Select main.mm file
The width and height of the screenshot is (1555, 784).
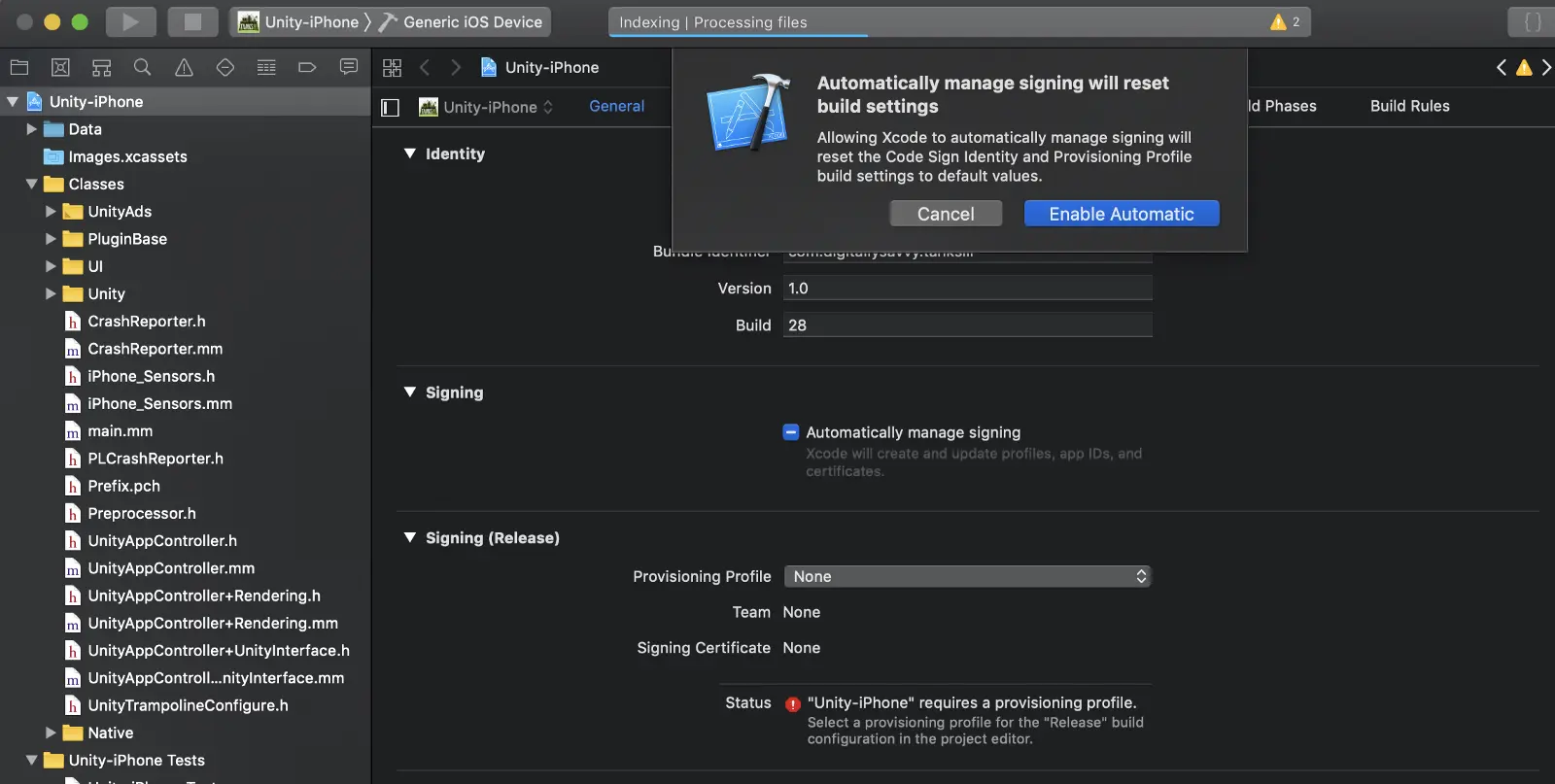pos(120,430)
